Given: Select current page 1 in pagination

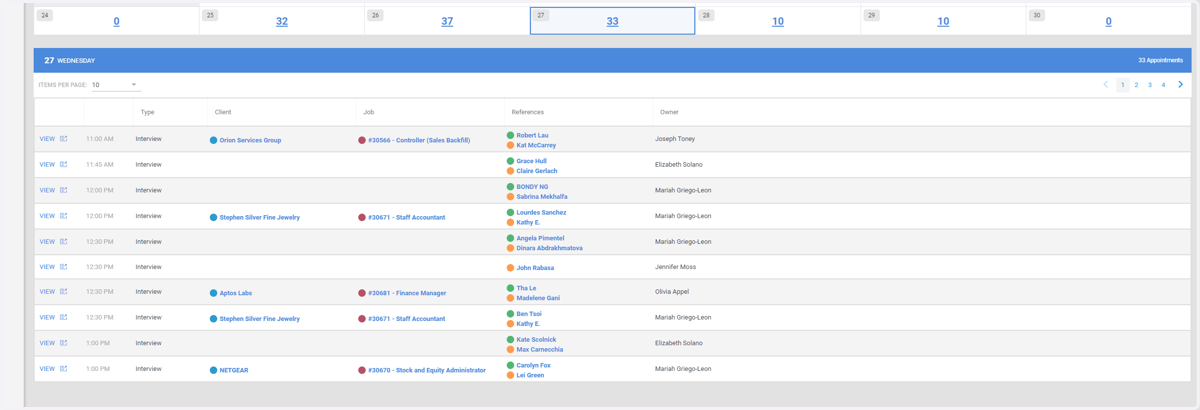Looking at the screenshot, I should 1123,85.
